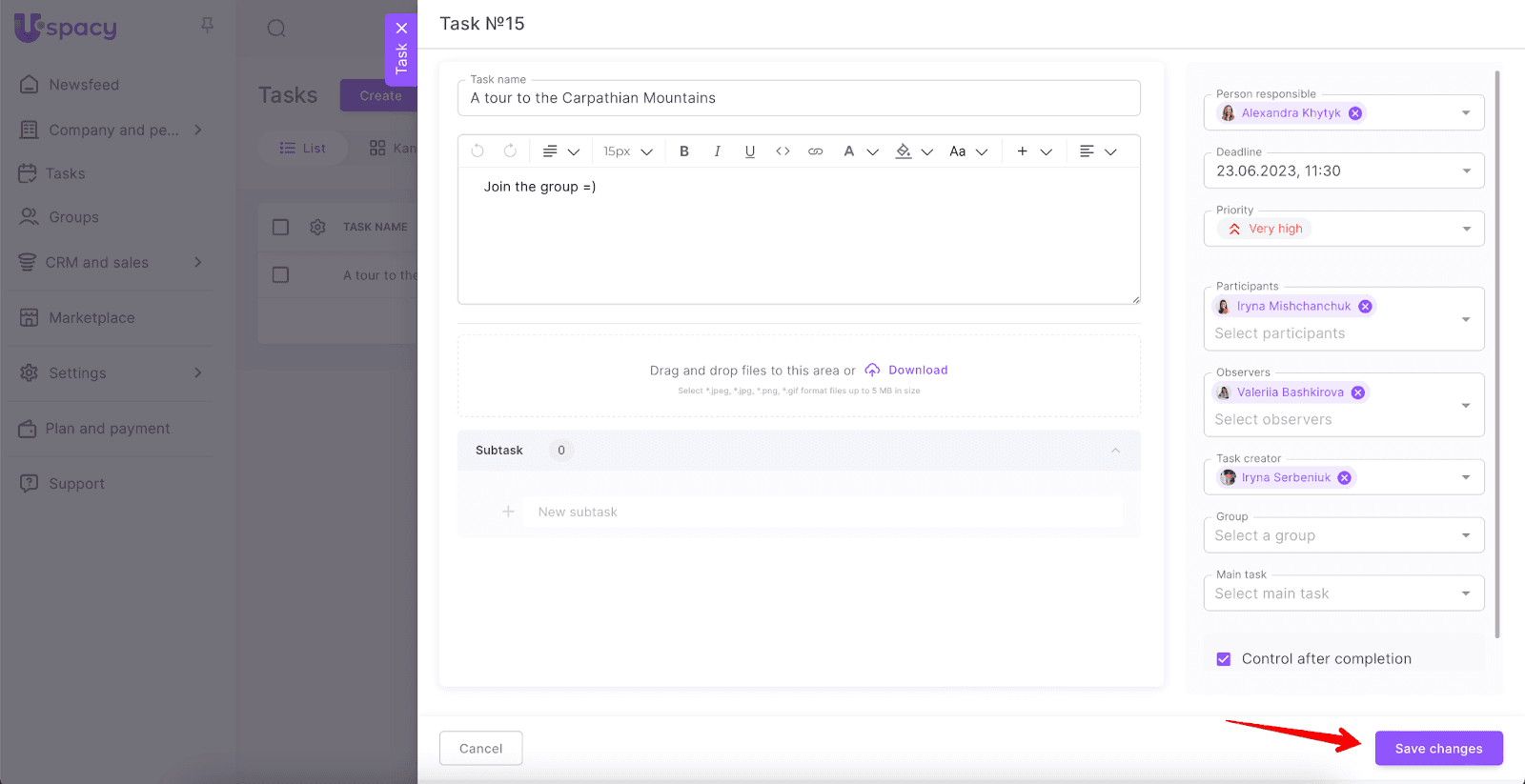The image size is (1525, 784).
Task: Insert code block using code icon
Action: pyautogui.click(x=783, y=151)
